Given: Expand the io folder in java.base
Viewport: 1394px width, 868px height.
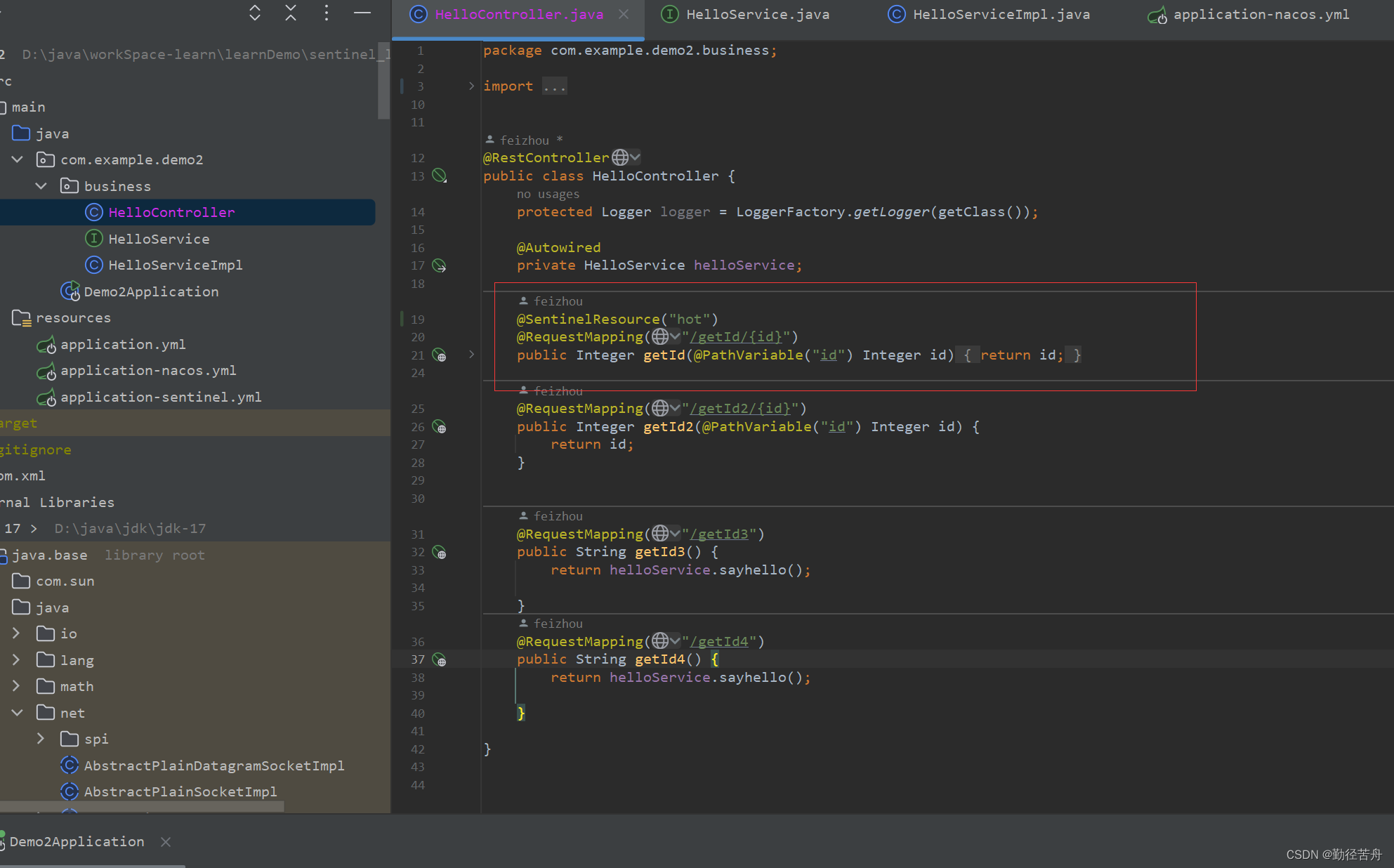Looking at the screenshot, I should pyautogui.click(x=16, y=633).
